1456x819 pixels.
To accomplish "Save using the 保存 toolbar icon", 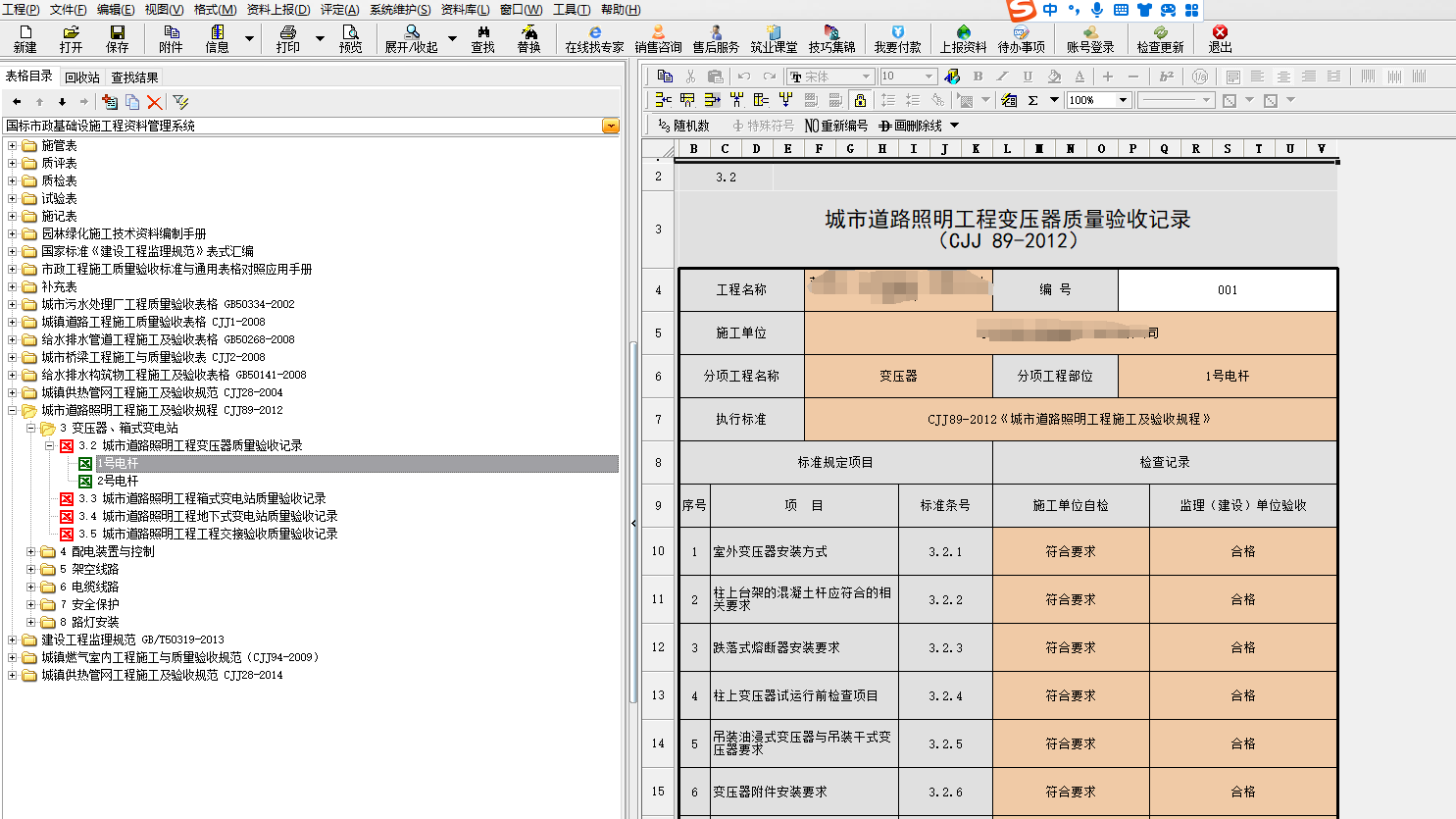I will (117, 39).
